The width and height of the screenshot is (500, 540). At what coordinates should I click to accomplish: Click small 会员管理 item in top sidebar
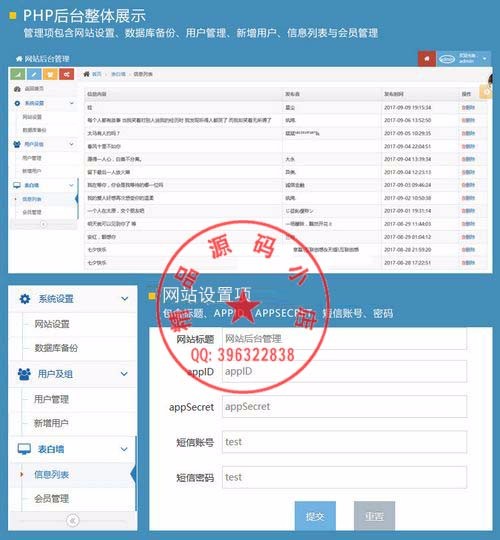click(x=32, y=212)
